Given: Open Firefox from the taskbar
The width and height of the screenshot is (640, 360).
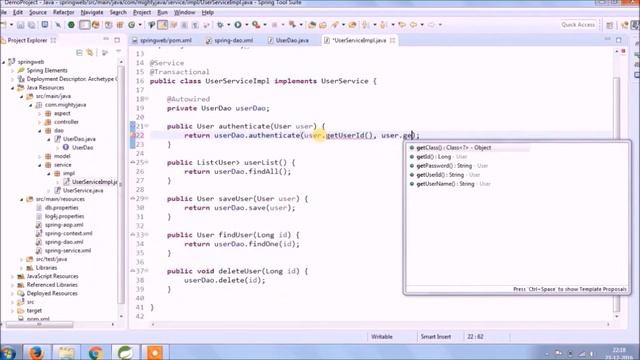Looking at the screenshot, I should click(x=36, y=352).
